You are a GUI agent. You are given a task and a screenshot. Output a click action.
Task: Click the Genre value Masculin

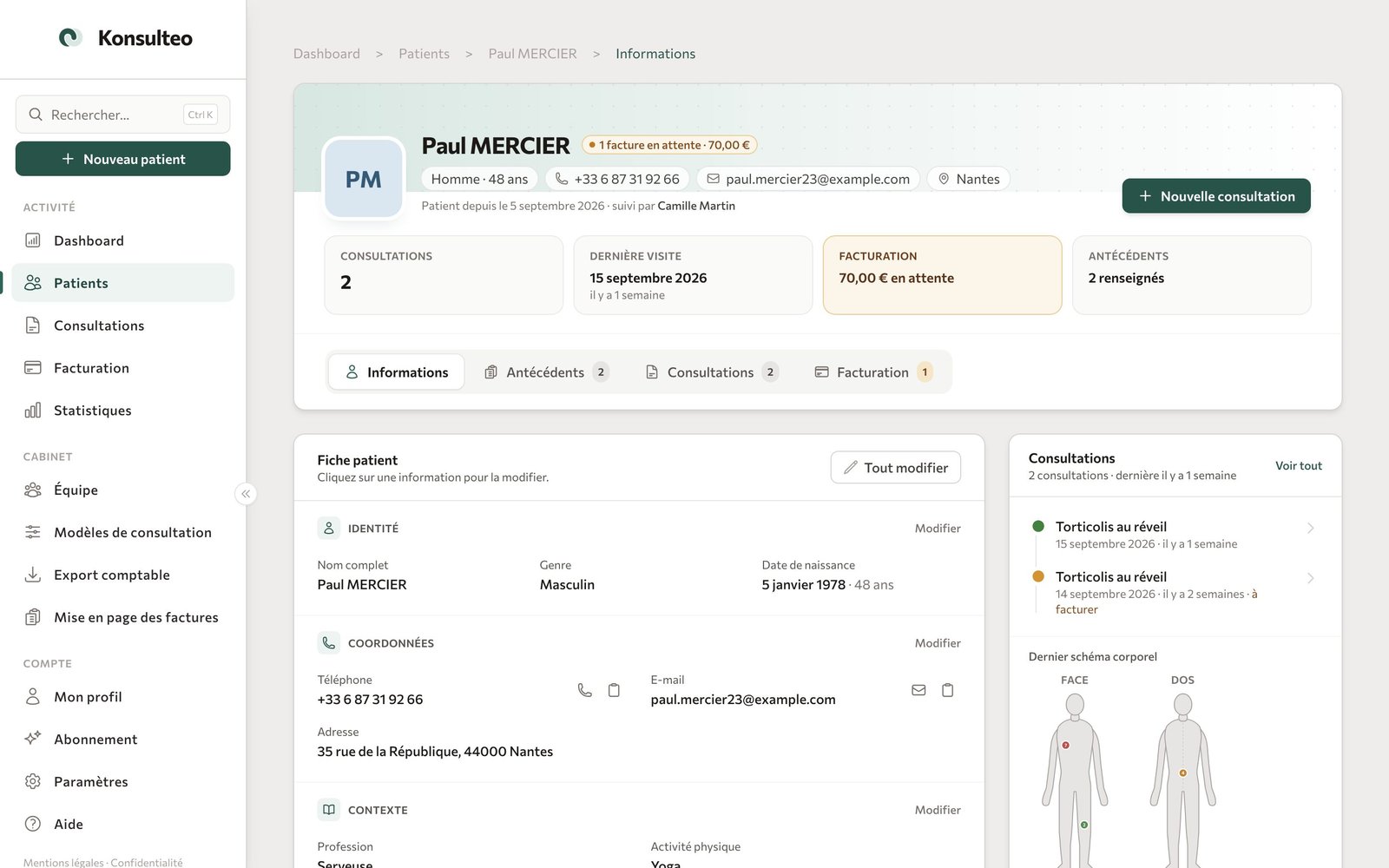[567, 585]
